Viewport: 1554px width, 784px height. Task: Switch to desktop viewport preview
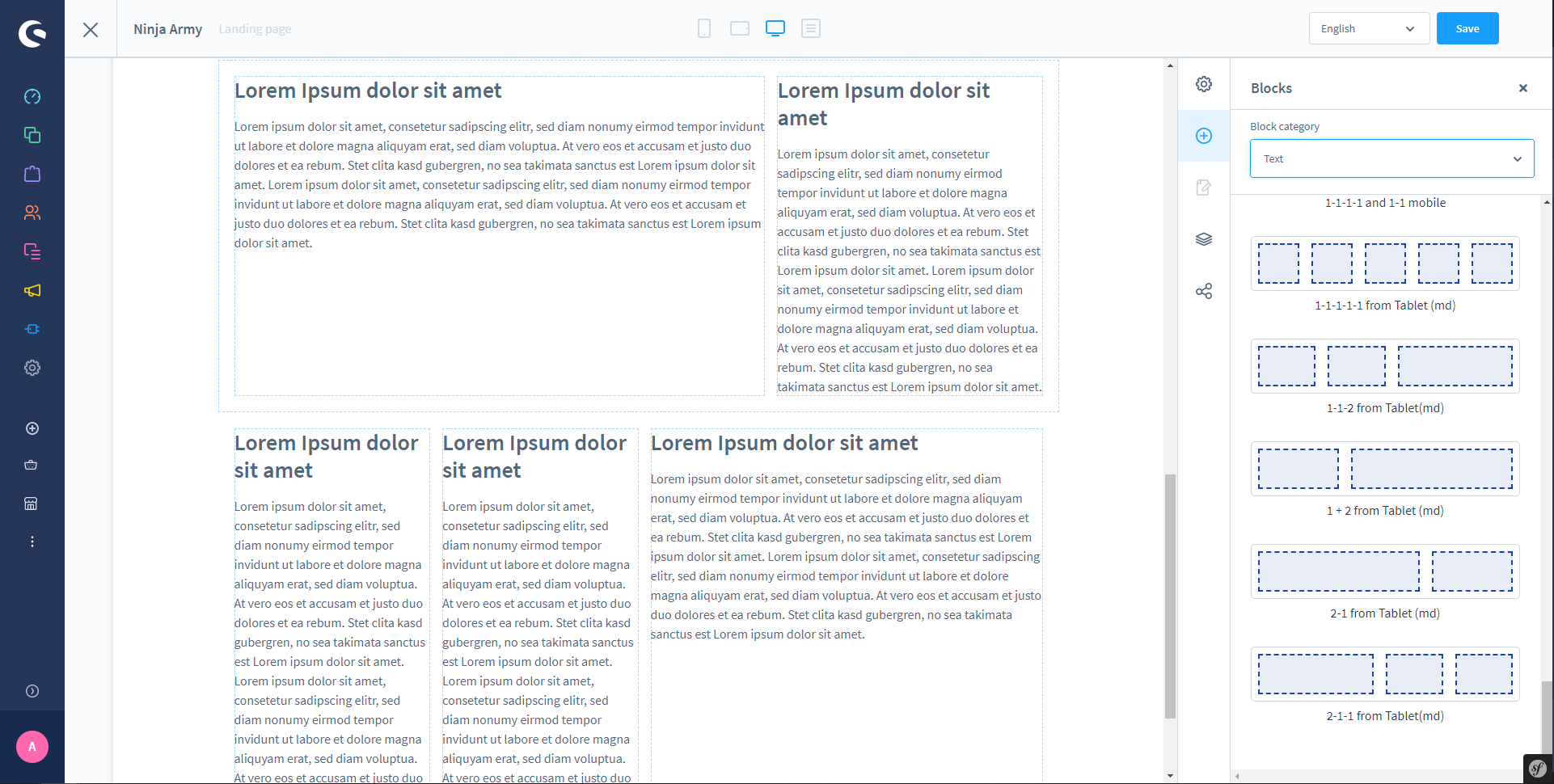(x=775, y=28)
